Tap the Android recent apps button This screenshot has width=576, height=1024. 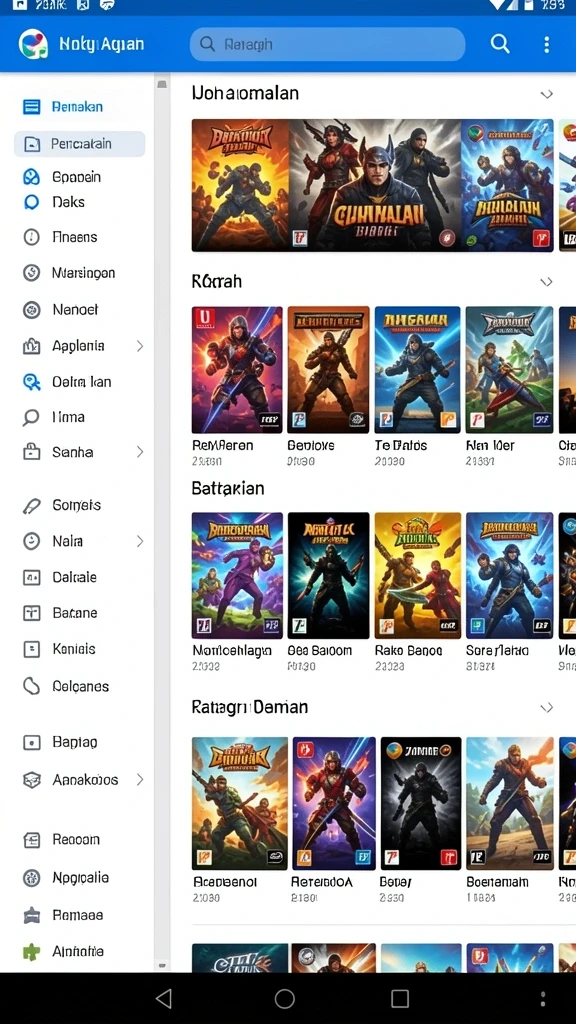[400, 999]
